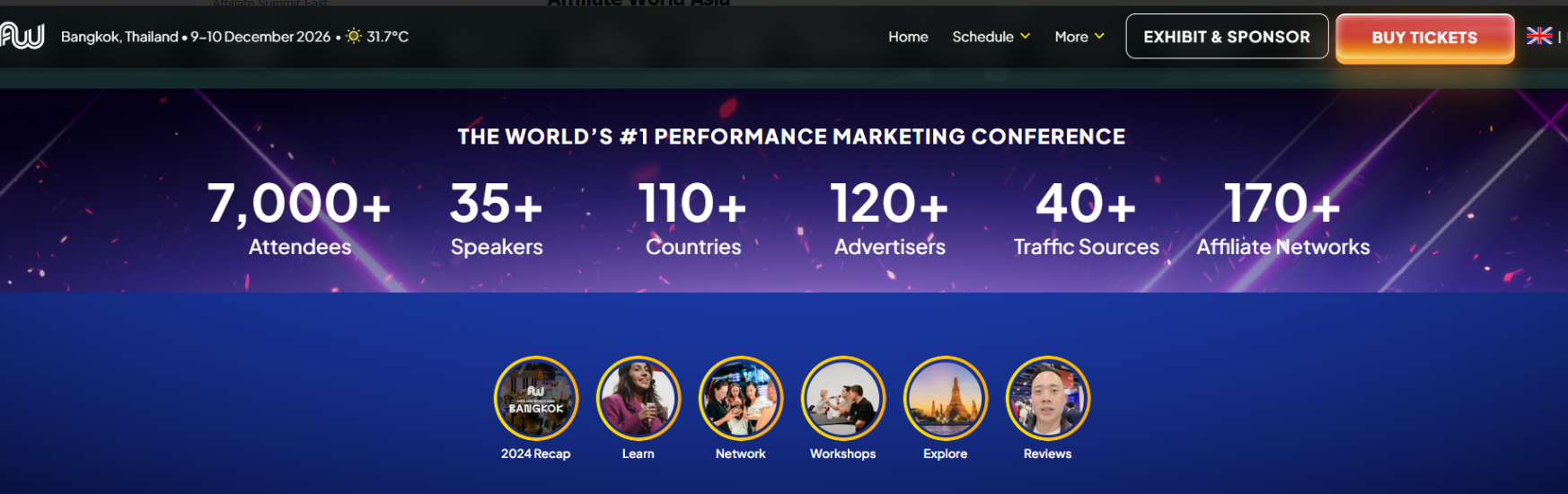Click the 31.7°C temperature reading

pyautogui.click(x=387, y=37)
